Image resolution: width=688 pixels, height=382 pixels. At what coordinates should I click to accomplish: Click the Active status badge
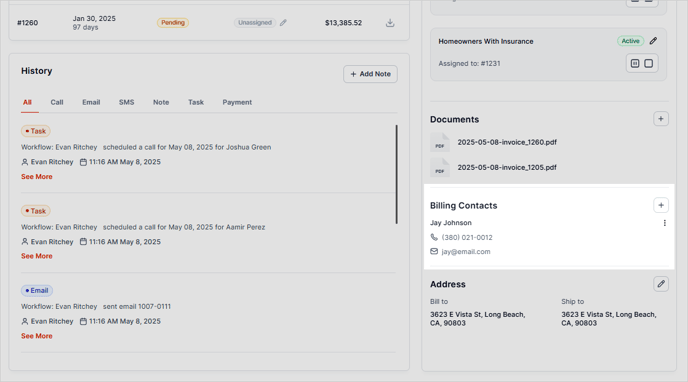coord(631,41)
